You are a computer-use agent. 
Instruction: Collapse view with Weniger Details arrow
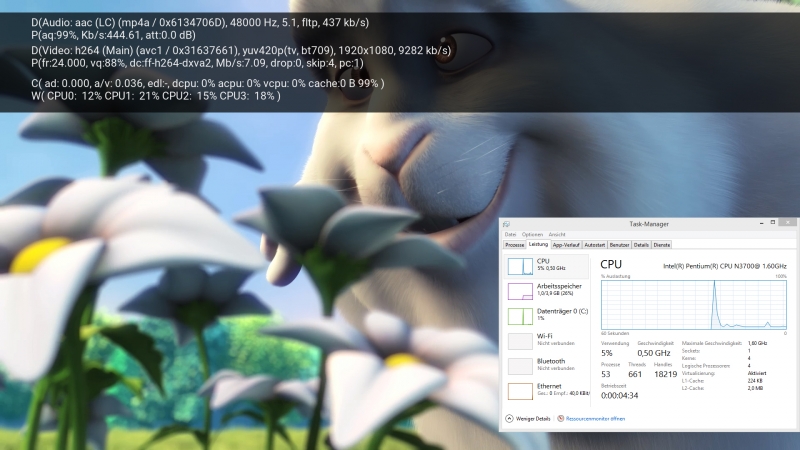(x=509, y=418)
